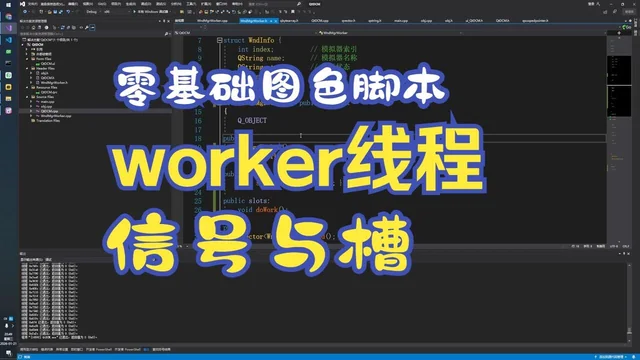Switch to the qvector.h editor tab
This screenshot has height=360, width=640.
pos(348,20)
